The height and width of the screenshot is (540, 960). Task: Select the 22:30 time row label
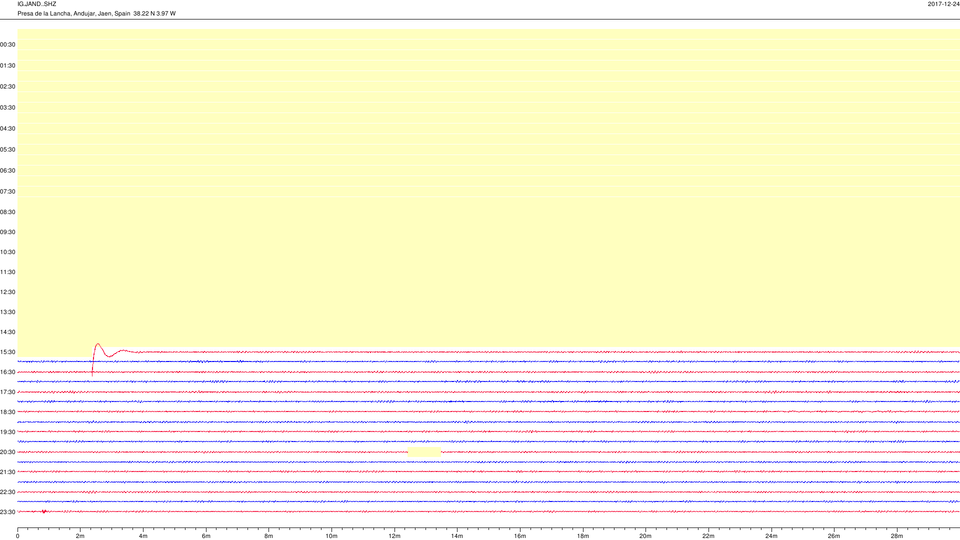click(x=8, y=492)
